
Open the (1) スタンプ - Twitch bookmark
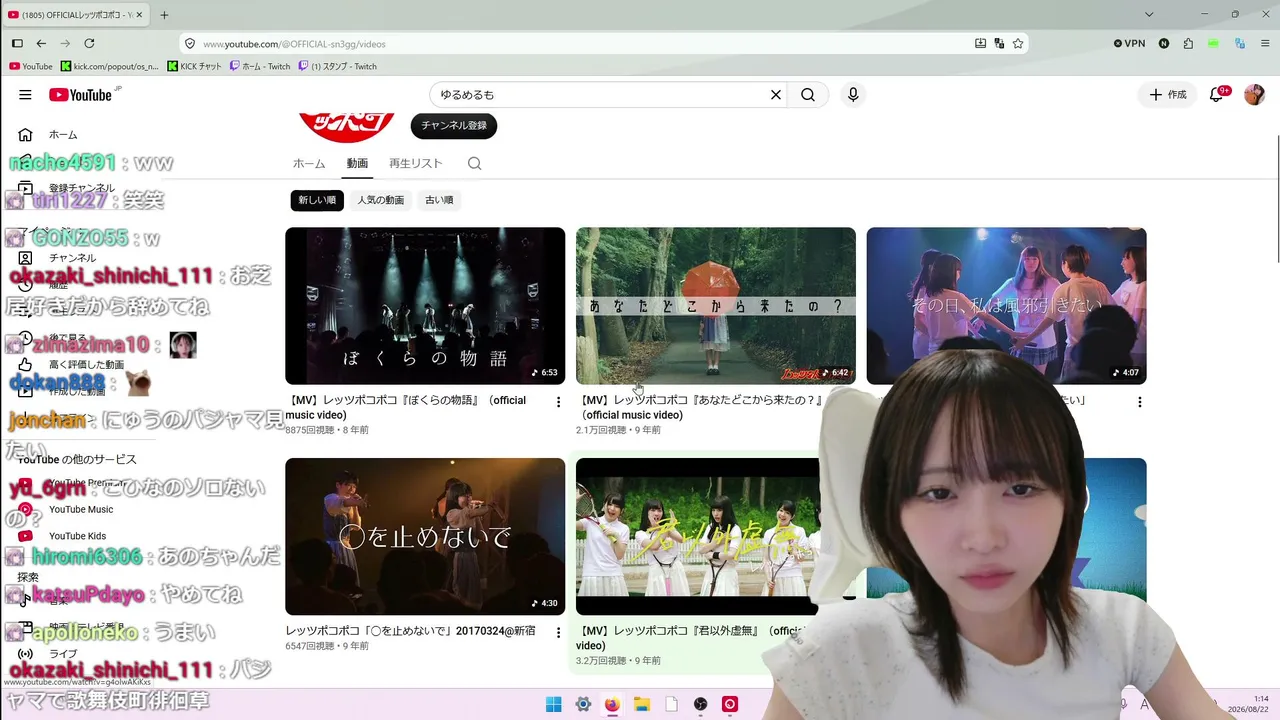click(x=338, y=67)
